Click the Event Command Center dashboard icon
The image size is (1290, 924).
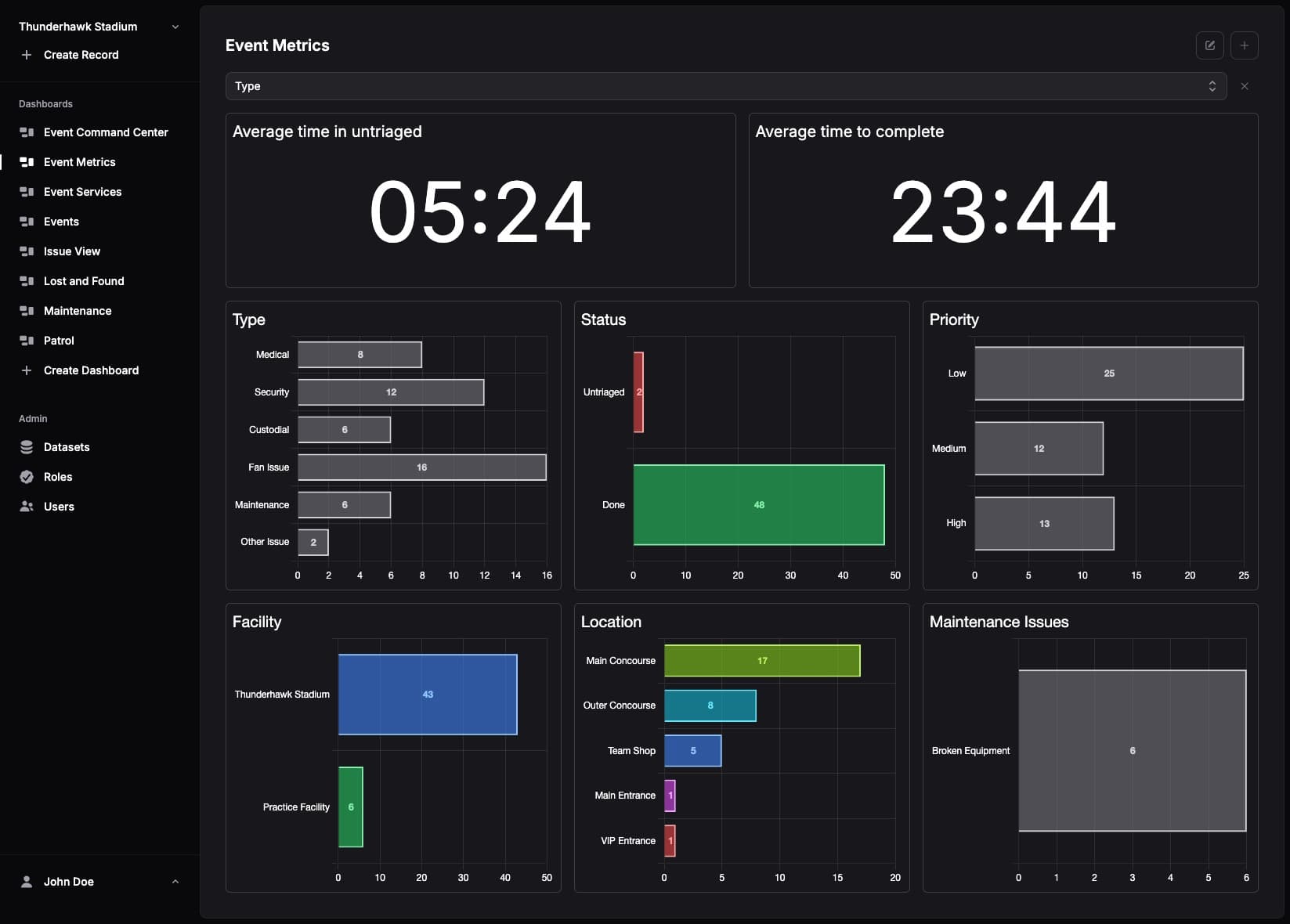pos(27,132)
